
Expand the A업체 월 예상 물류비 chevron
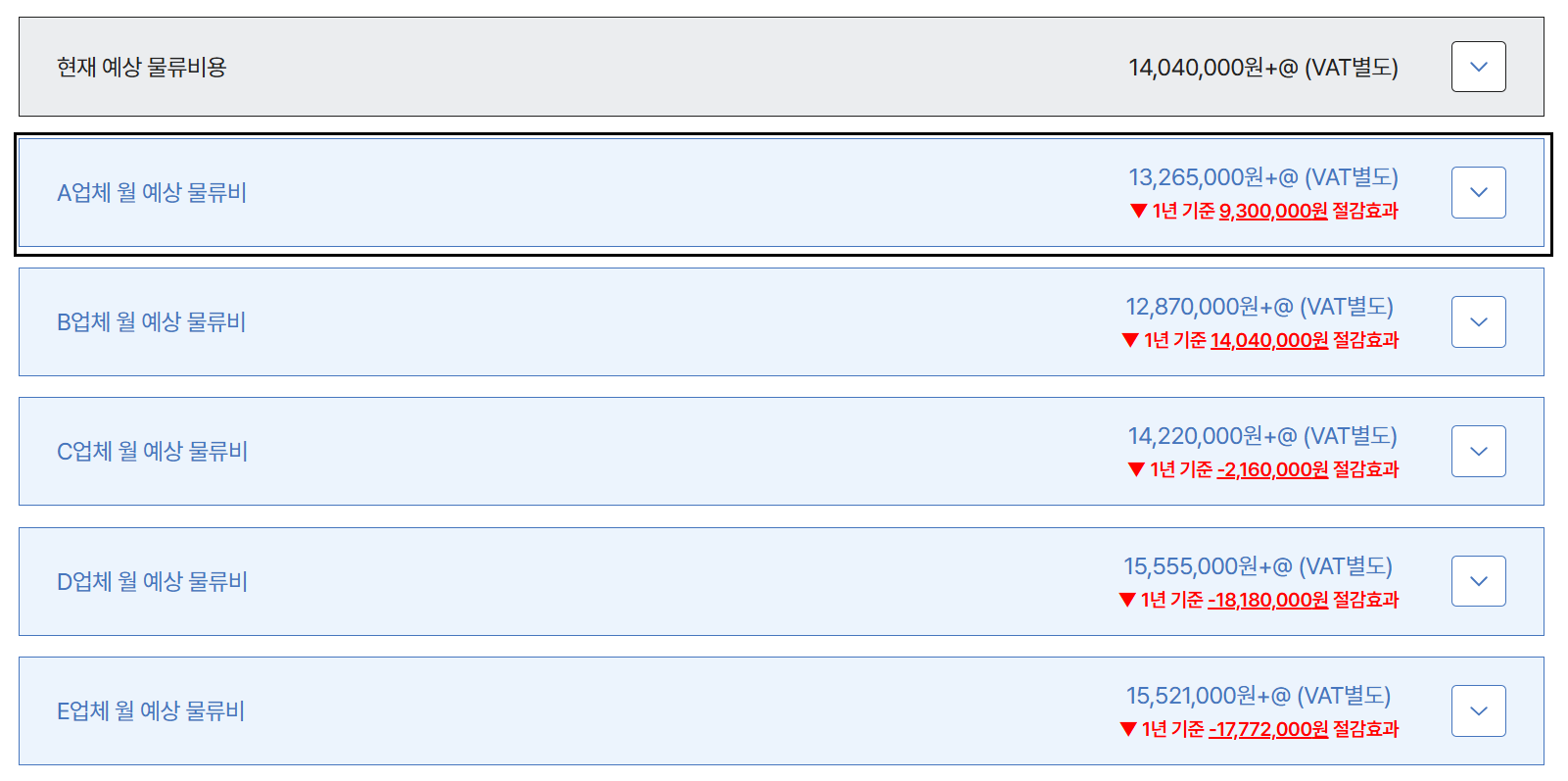tap(1478, 192)
